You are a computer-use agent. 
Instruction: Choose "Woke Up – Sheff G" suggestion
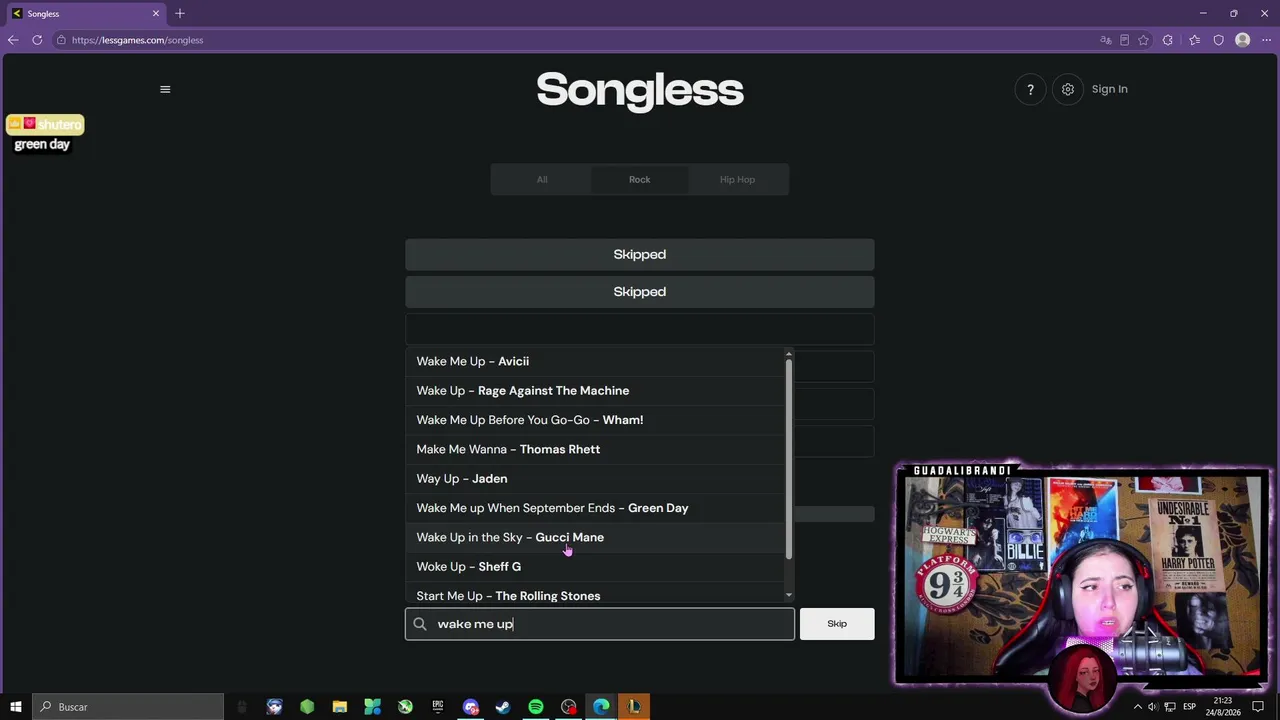(x=595, y=567)
